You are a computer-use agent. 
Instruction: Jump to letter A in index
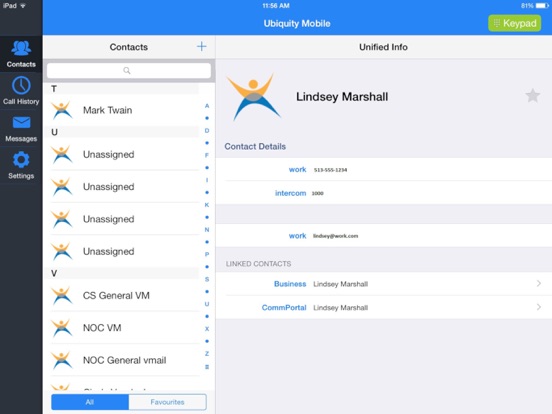(207, 106)
